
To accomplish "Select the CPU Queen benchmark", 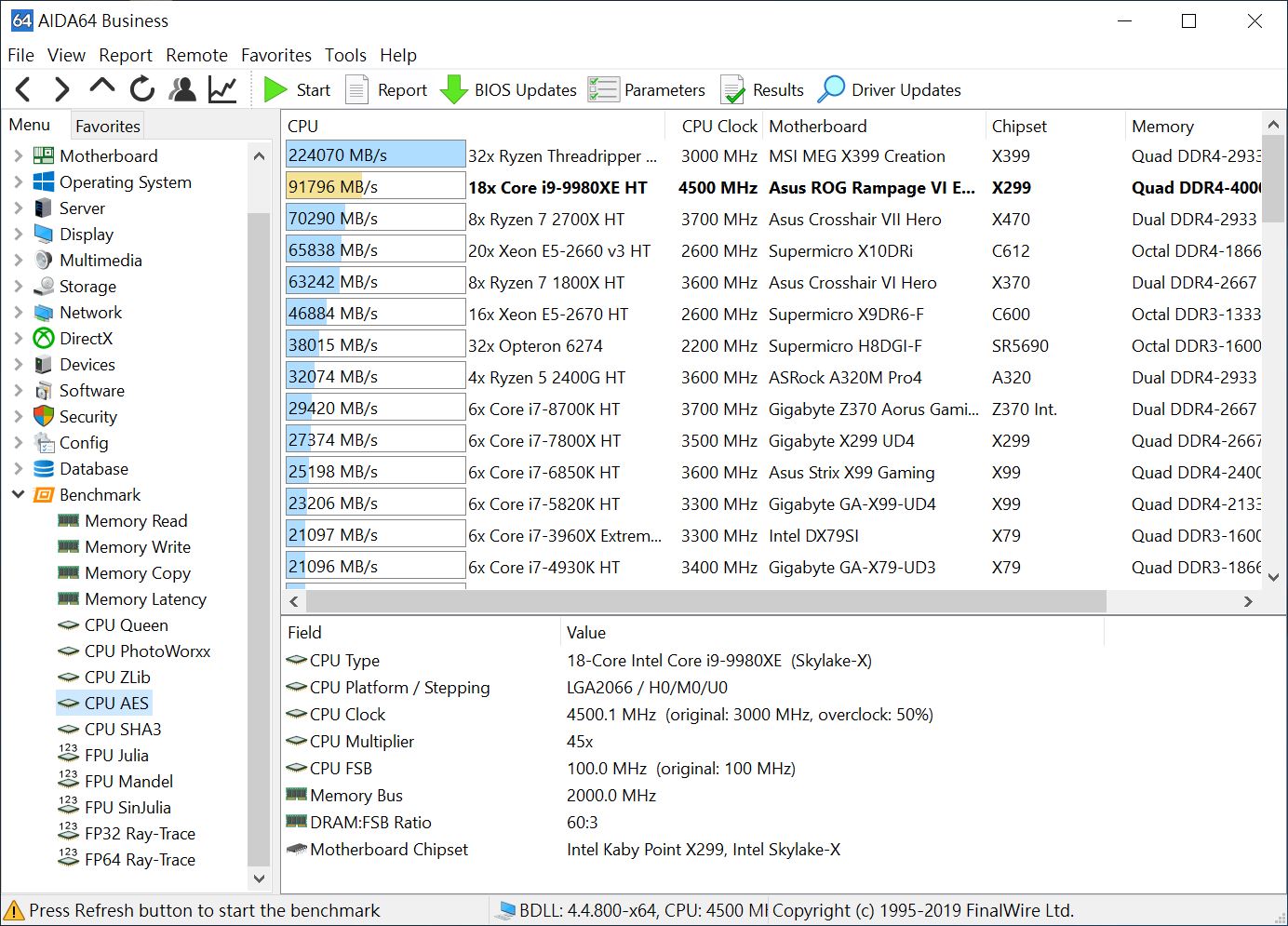I will (x=126, y=624).
